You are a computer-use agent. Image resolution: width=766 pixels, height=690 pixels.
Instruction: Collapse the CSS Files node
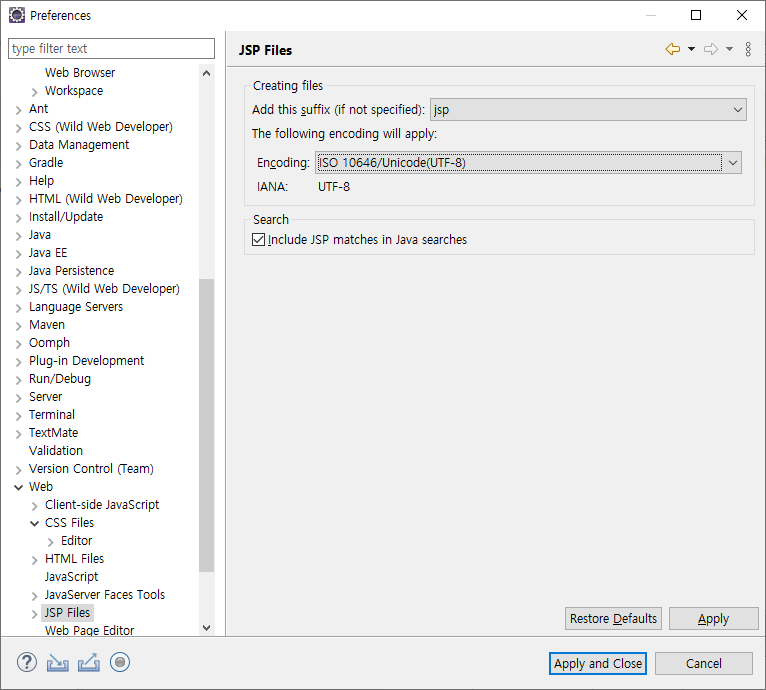[34, 523]
